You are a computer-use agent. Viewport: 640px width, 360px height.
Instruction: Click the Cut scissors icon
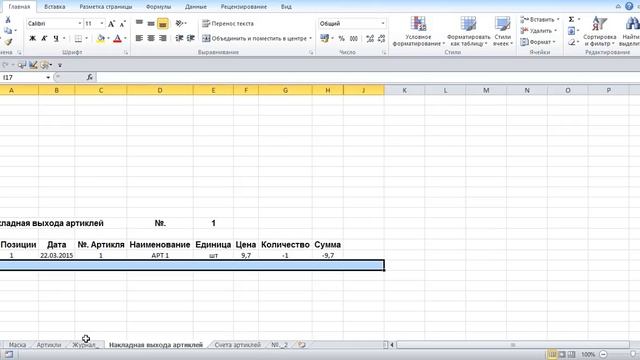8,20
